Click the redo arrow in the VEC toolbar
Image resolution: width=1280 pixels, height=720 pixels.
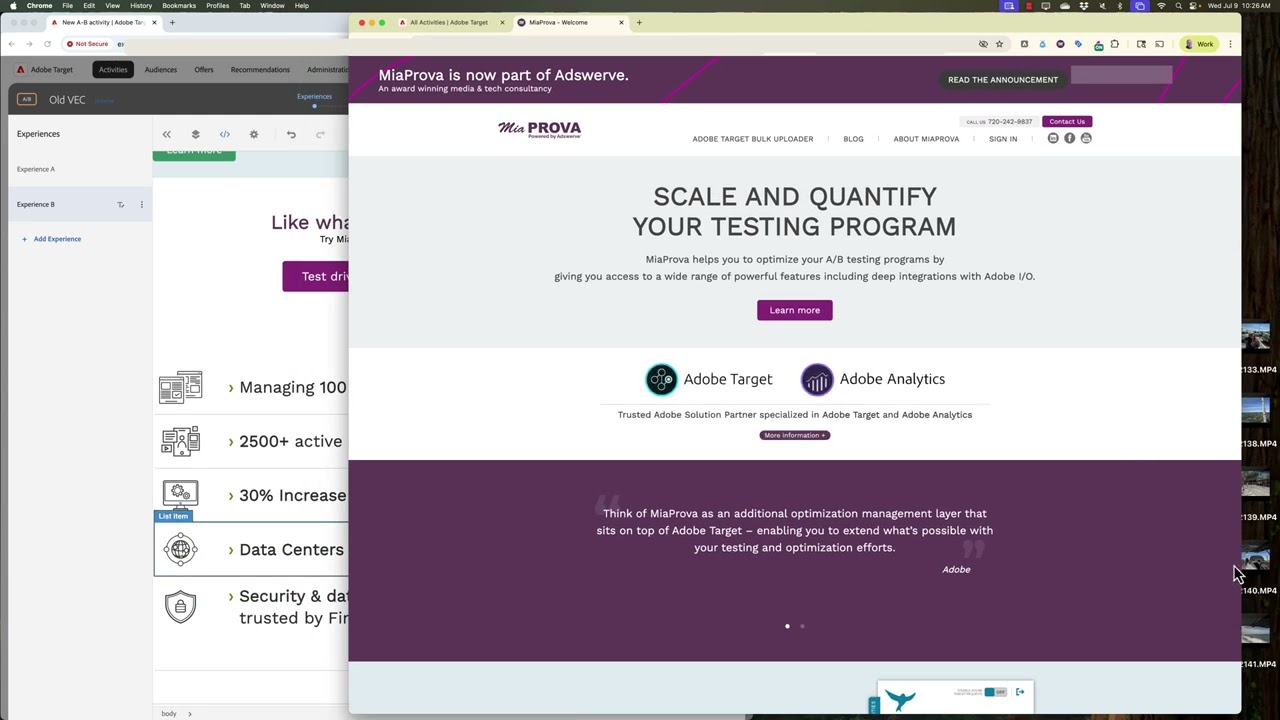pyautogui.click(x=320, y=134)
